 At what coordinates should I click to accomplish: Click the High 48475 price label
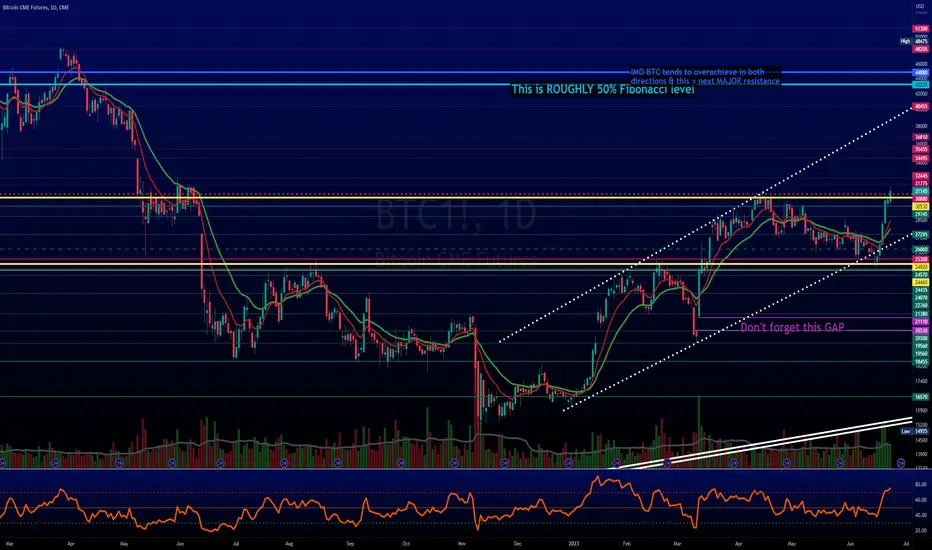pyautogui.click(x=914, y=41)
